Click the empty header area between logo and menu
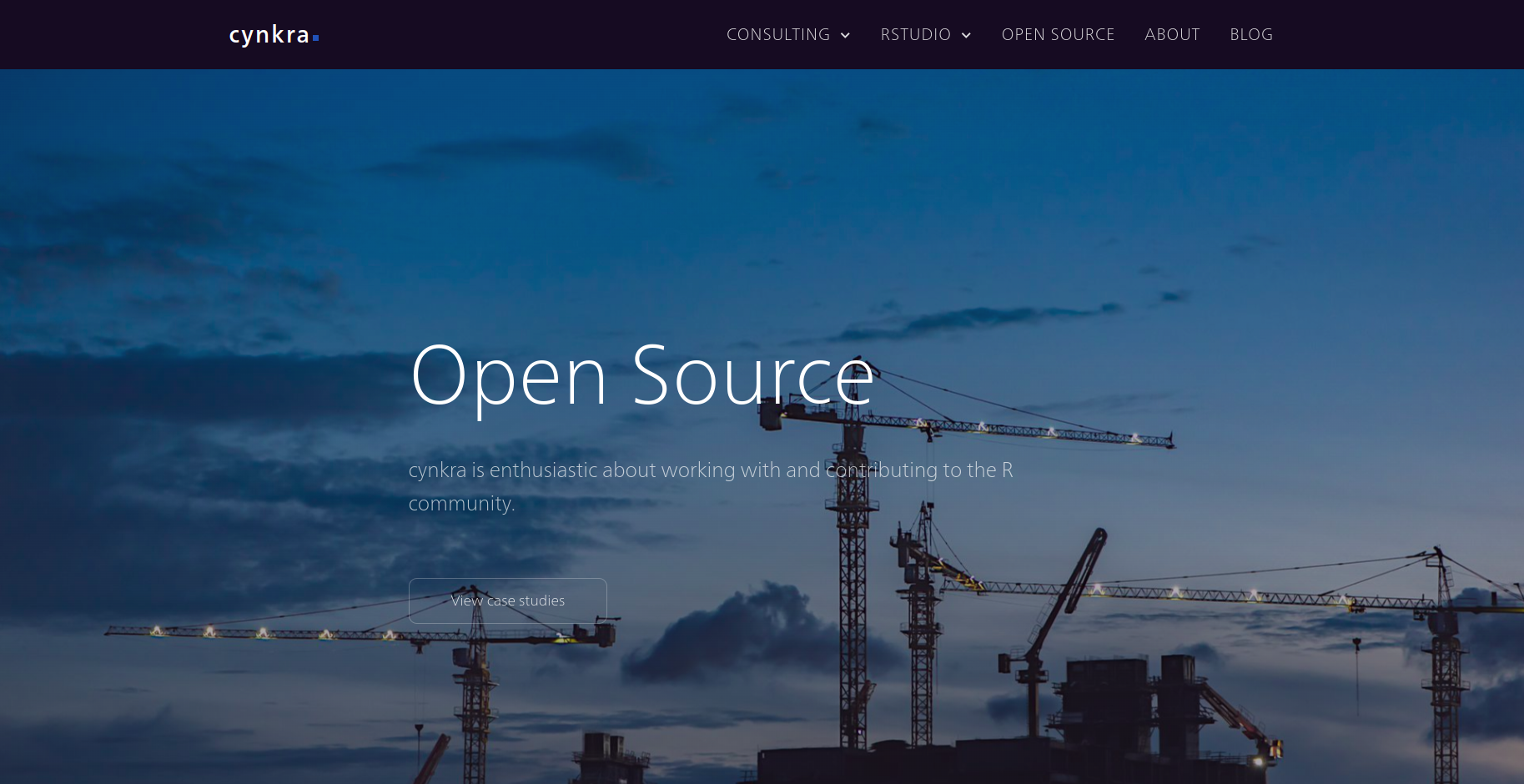This screenshot has height=784, width=1524. pyautogui.click(x=517, y=35)
